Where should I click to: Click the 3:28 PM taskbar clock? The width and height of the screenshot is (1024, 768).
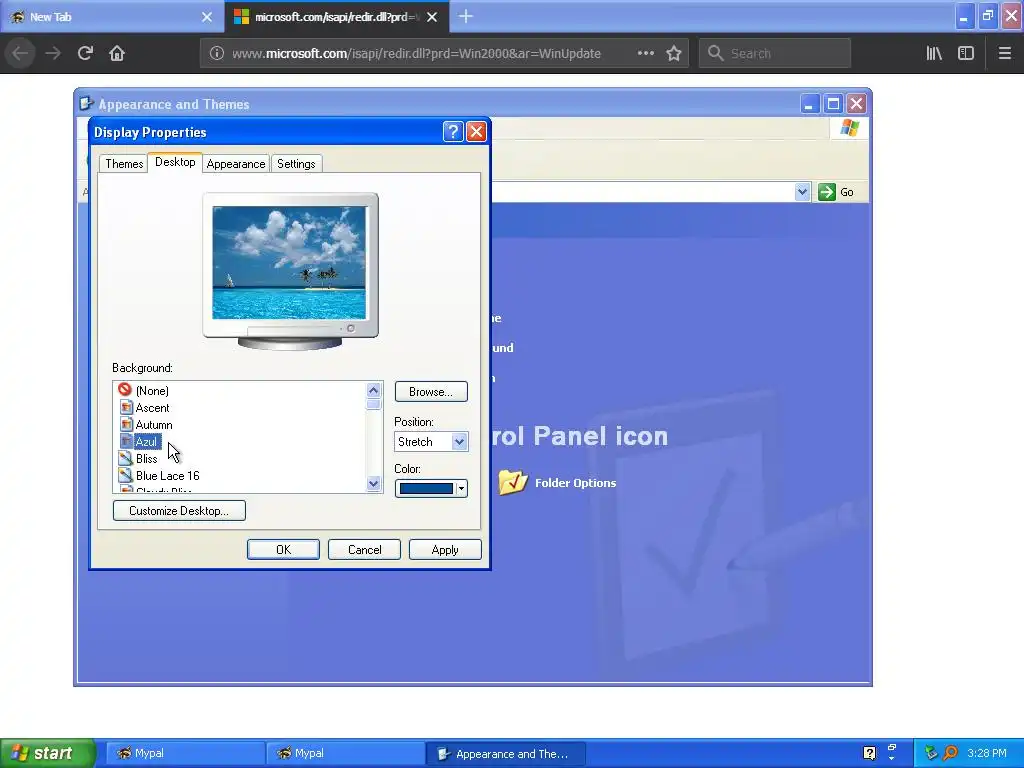coord(987,753)
